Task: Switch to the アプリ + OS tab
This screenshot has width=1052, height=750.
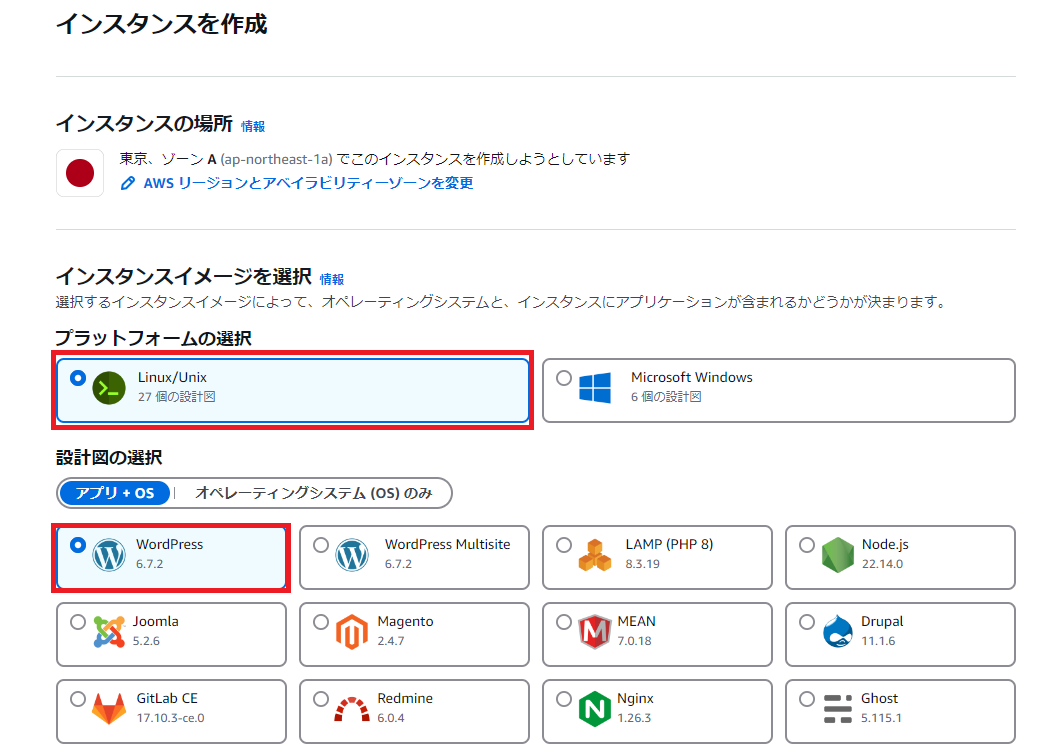Action: 115,493
